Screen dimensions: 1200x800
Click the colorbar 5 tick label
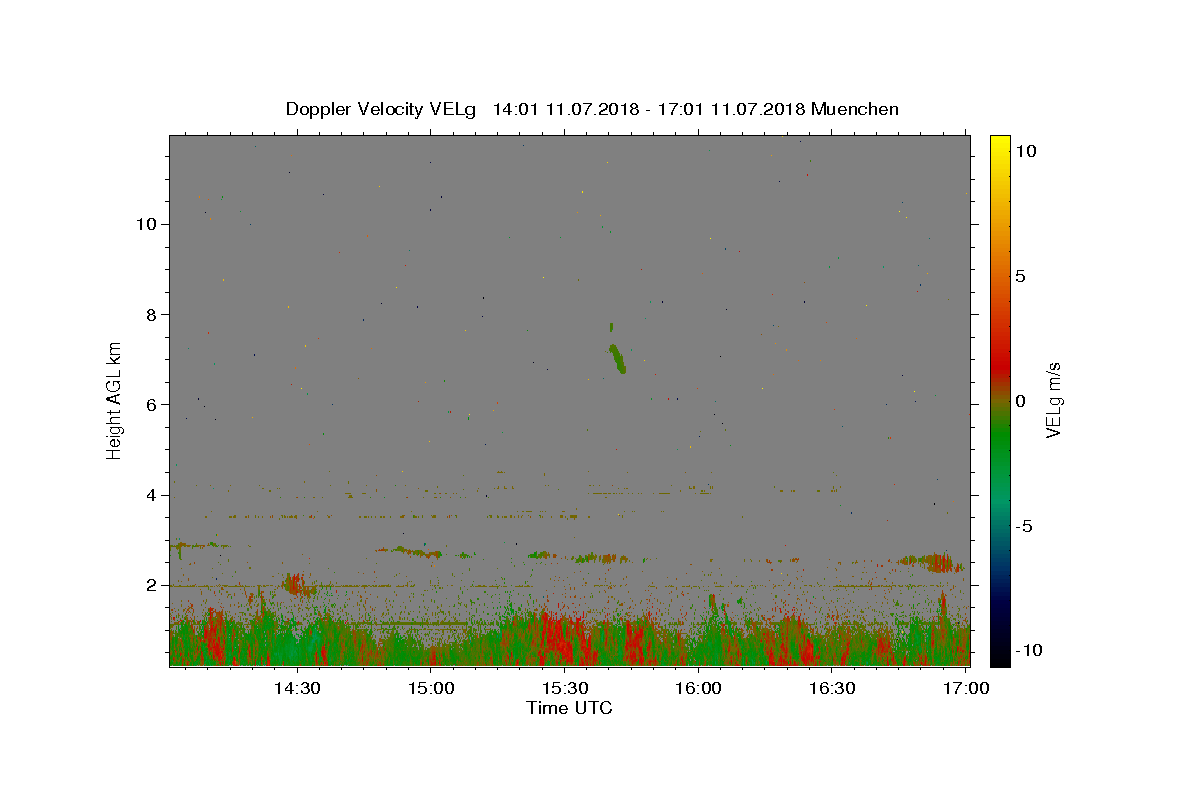click(1021, 276)
